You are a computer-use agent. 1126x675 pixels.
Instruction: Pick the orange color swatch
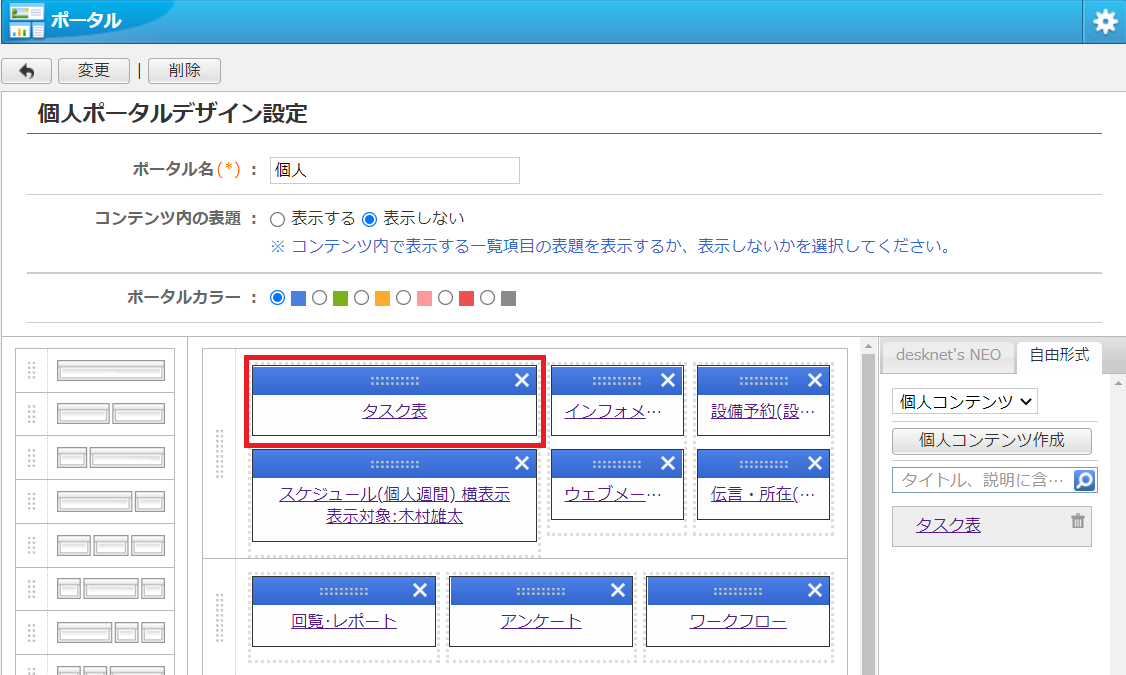pyautogui.click(x=382, y=298)
